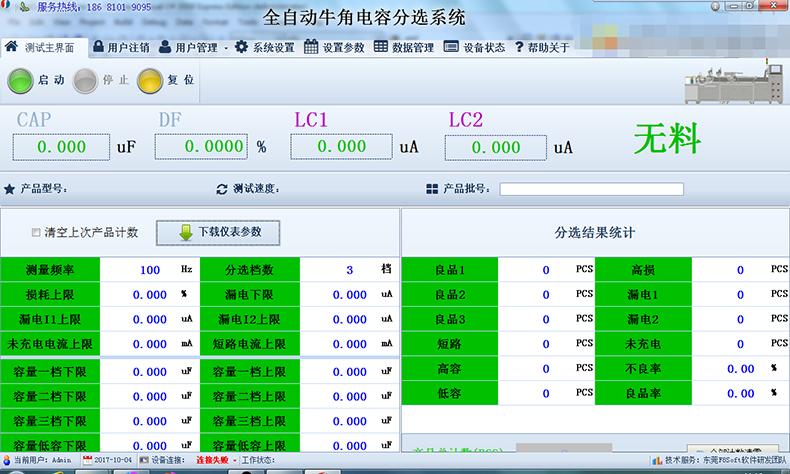This screenshot has width=790, height=474.
Task: Click the CAP reading display box
Action: click(60, 147)
